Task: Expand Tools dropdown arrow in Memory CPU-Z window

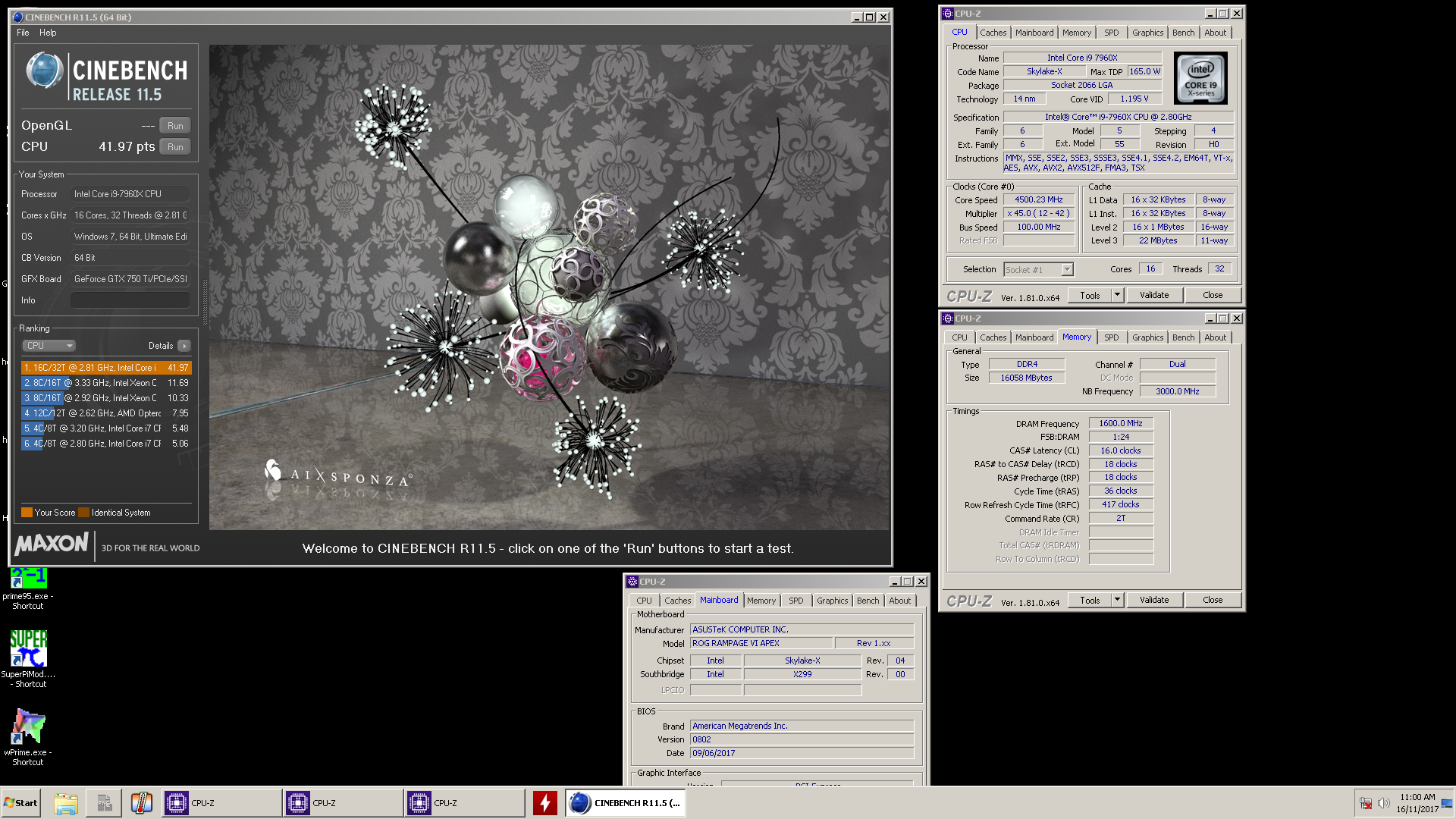Action: (x=1117, y=600)
